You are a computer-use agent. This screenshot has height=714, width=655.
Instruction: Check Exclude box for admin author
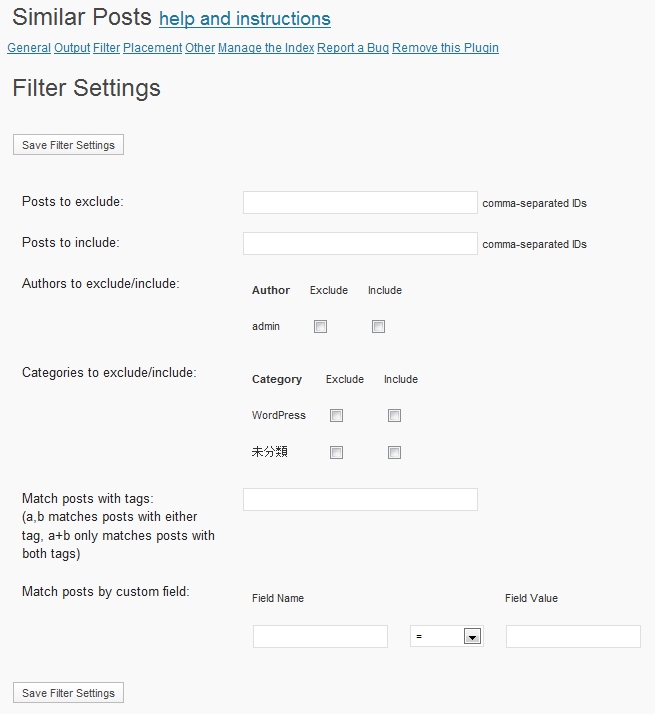[321, 327]
